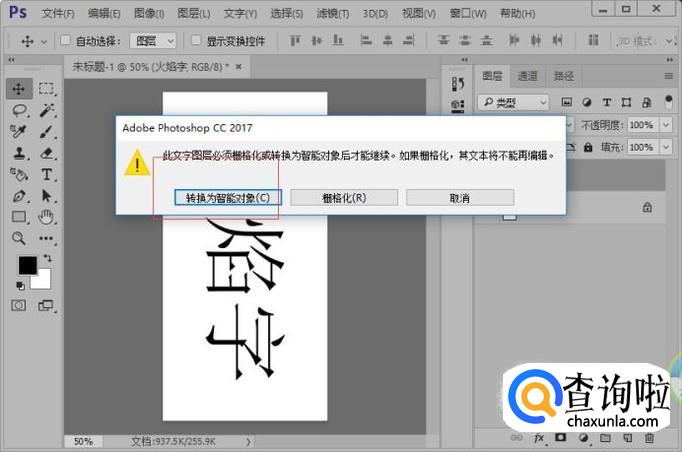Close the 未标题-1 document tab

238,67
